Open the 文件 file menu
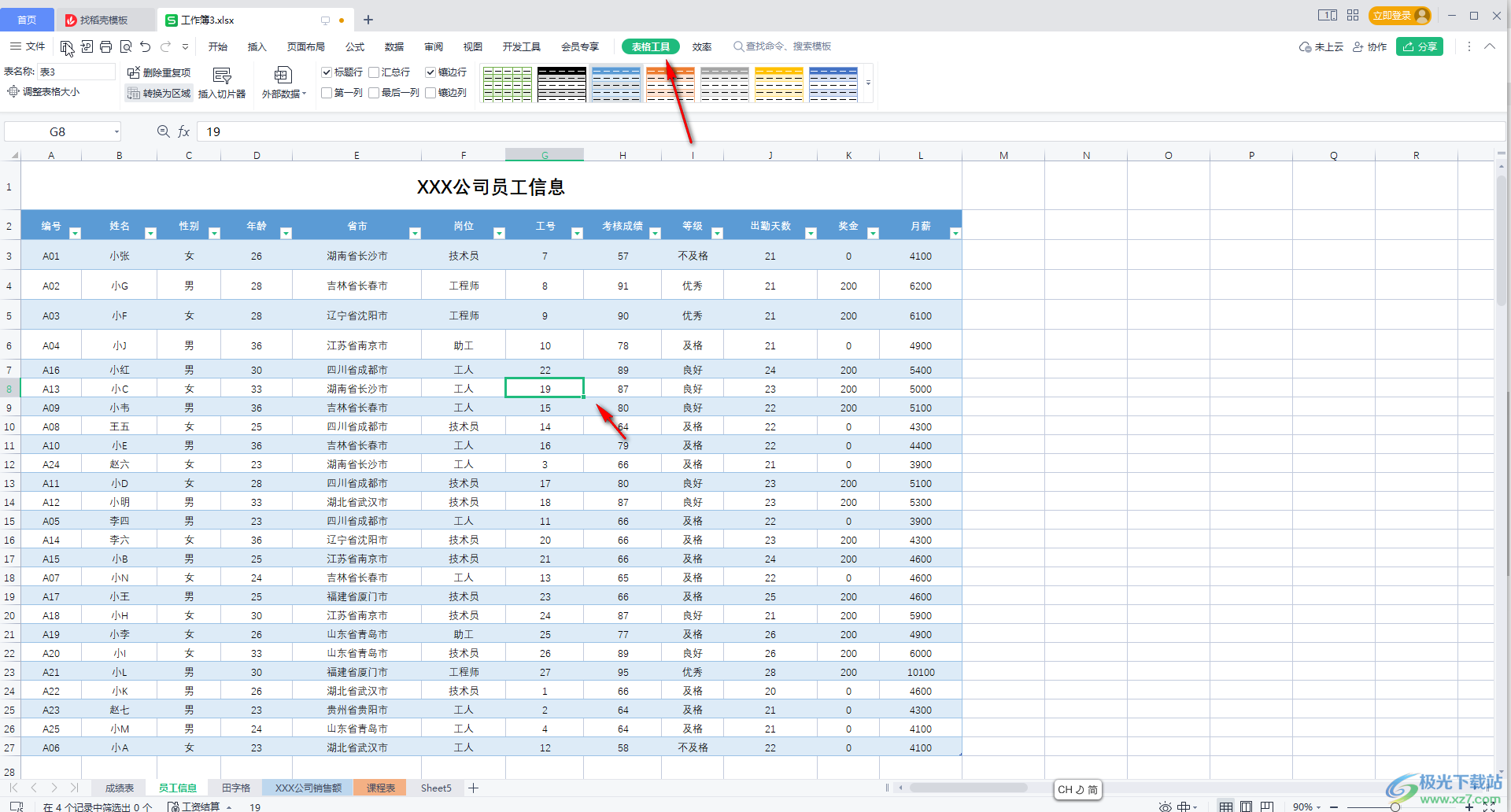Viewport: 1511px width, 812px height. [x=28, y=46]
